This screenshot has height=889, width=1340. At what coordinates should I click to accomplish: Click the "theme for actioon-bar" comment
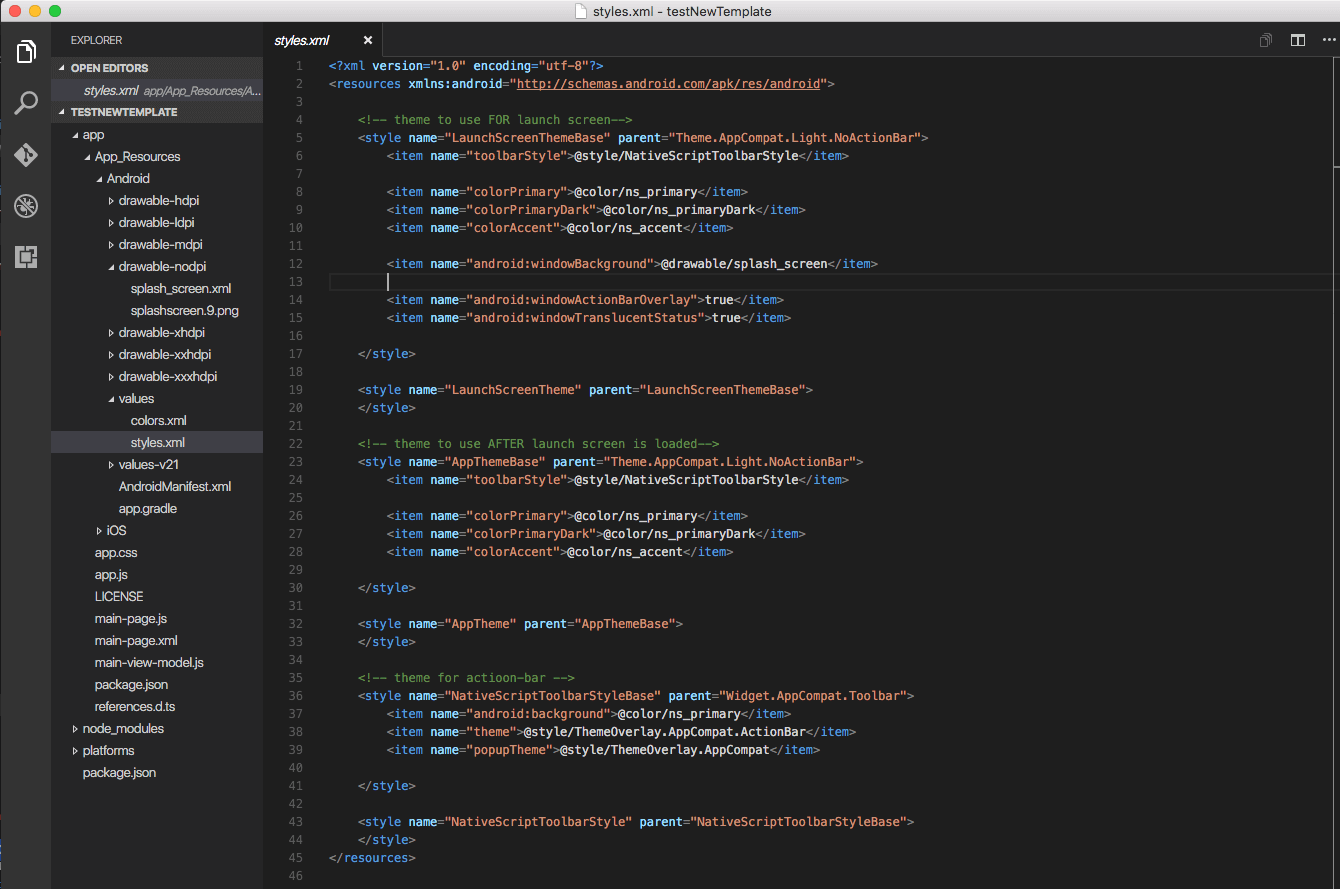[x=467, y=678]
